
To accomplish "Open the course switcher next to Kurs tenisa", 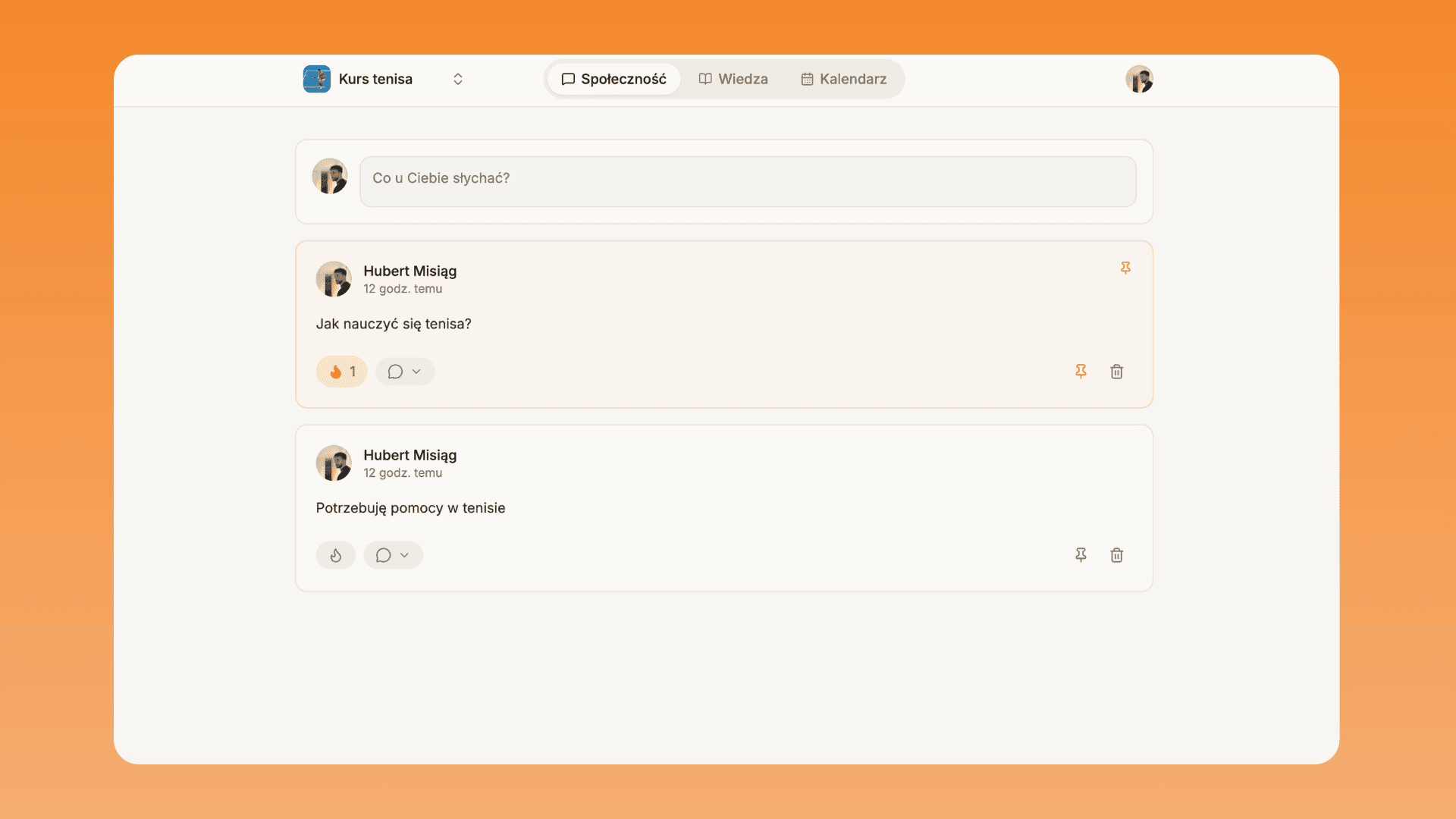I will click(458, 79).
